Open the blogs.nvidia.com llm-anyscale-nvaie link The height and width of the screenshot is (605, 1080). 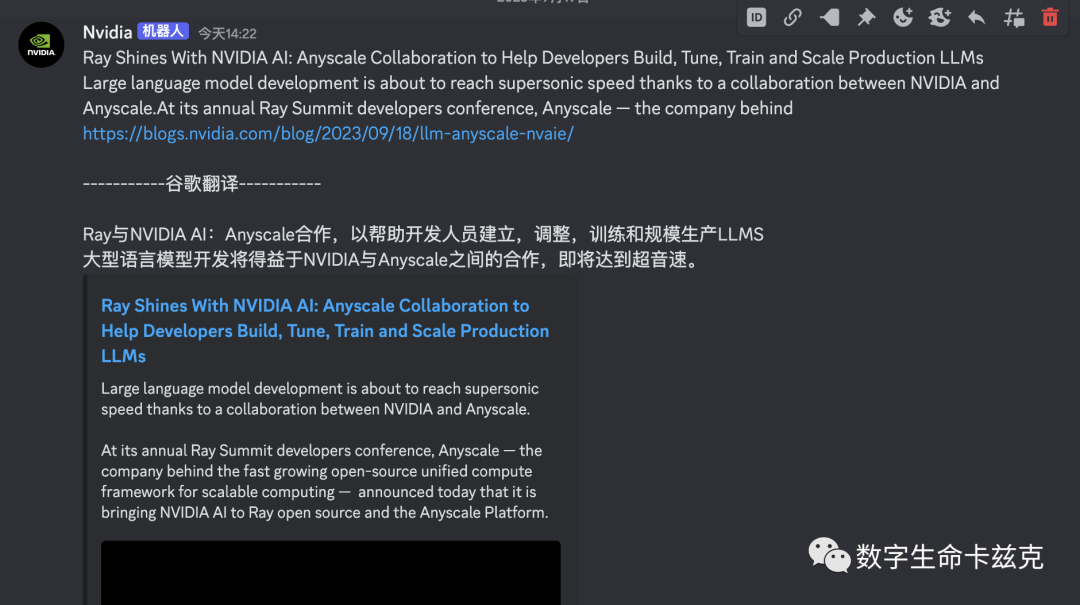[328, 134]
